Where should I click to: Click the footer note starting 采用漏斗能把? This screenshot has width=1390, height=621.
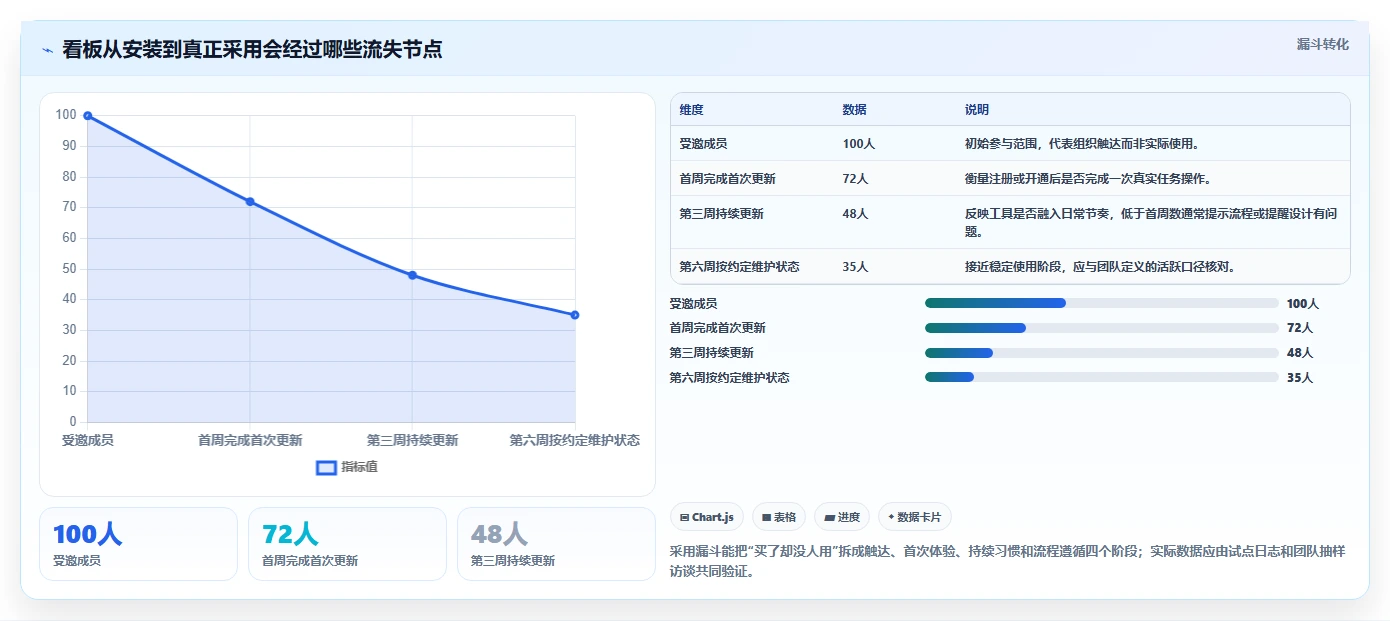[x=1008, y=561]
